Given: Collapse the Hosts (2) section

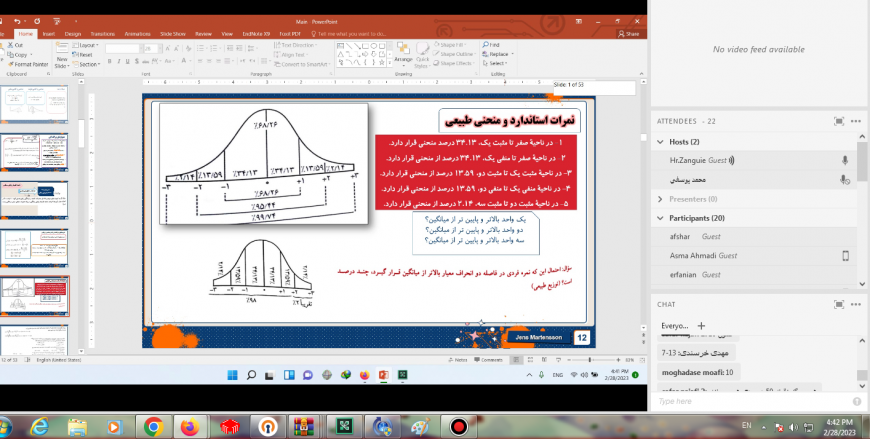Looking at the screenshot, I should (x=660, y=142).
